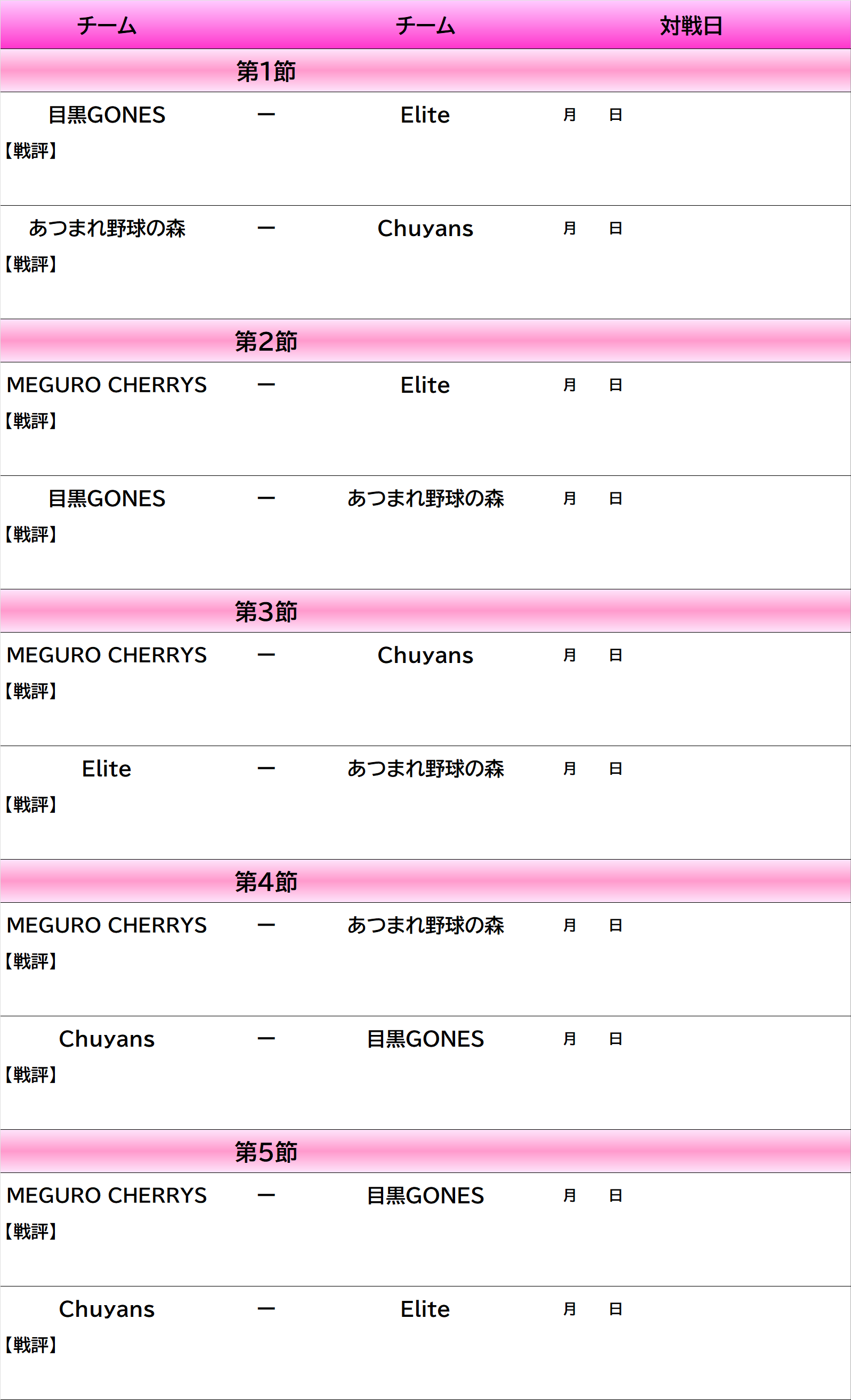Click the 第3節 section header

coord(266,611)
